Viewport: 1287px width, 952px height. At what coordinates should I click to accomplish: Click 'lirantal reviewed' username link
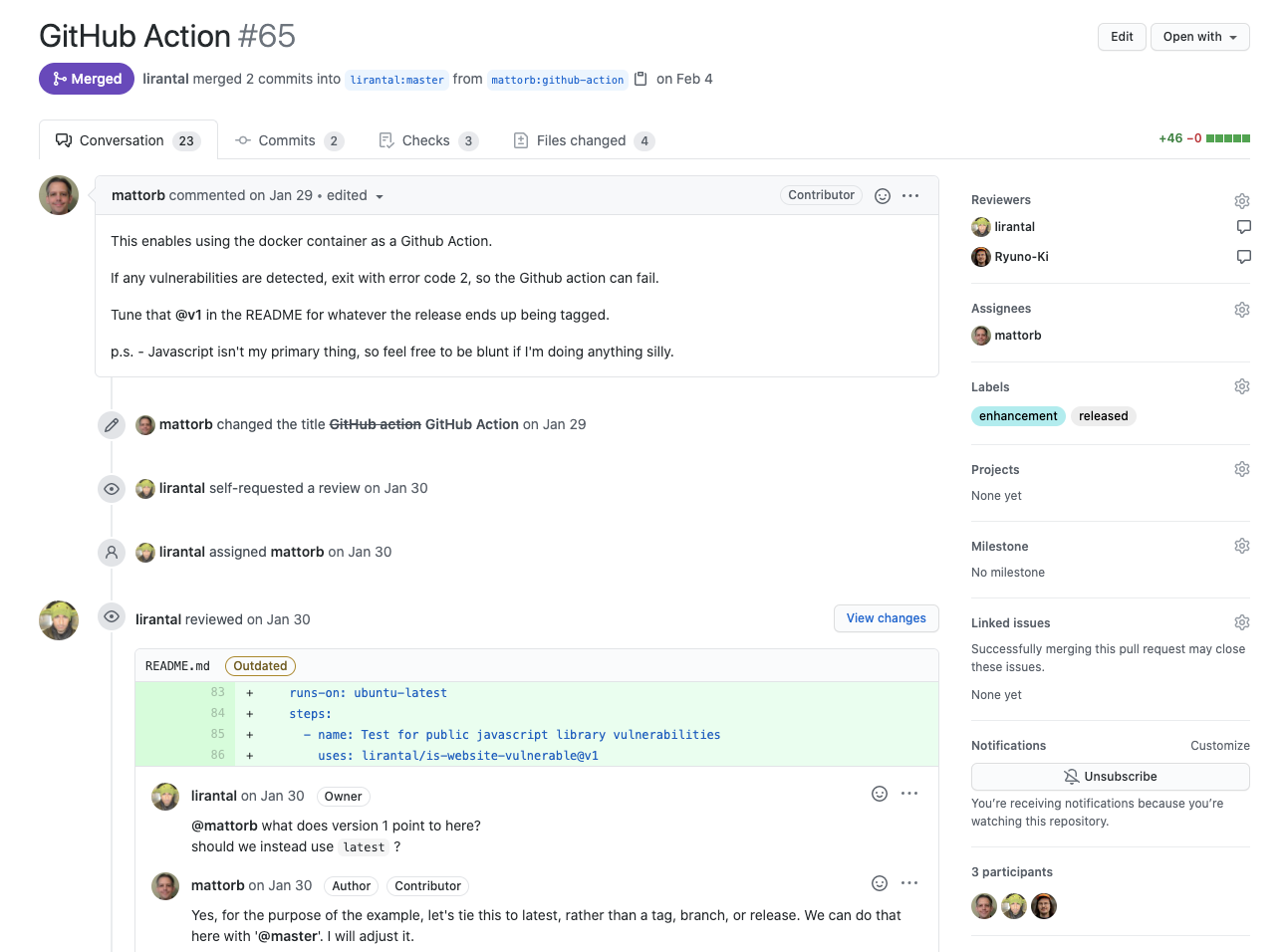158,619
